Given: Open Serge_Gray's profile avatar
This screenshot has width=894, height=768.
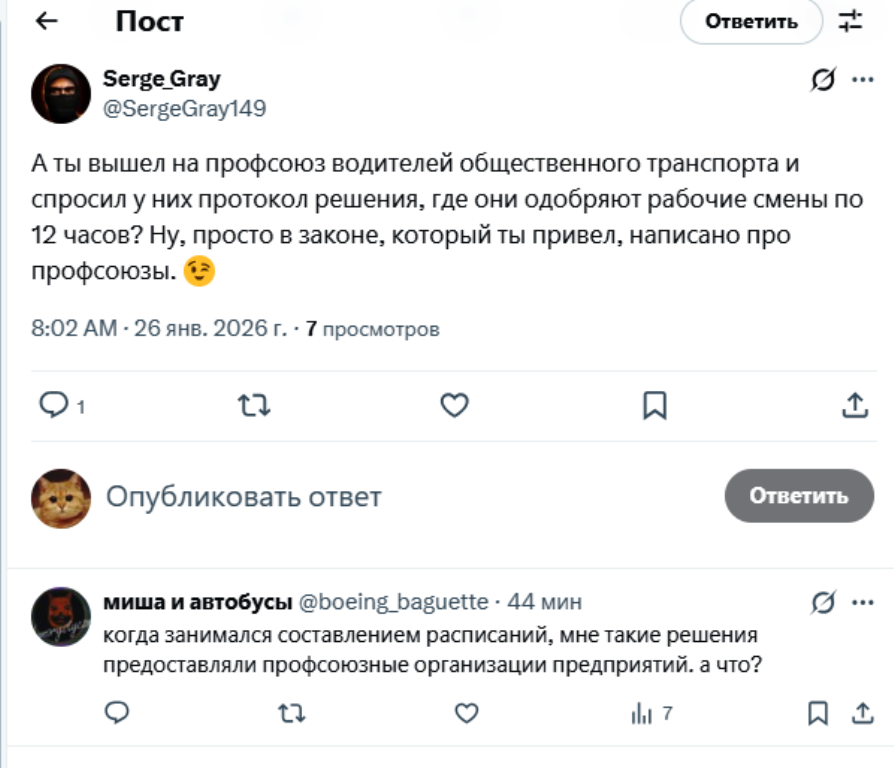Looking at the screenshot, I should (x=62, y=94).
